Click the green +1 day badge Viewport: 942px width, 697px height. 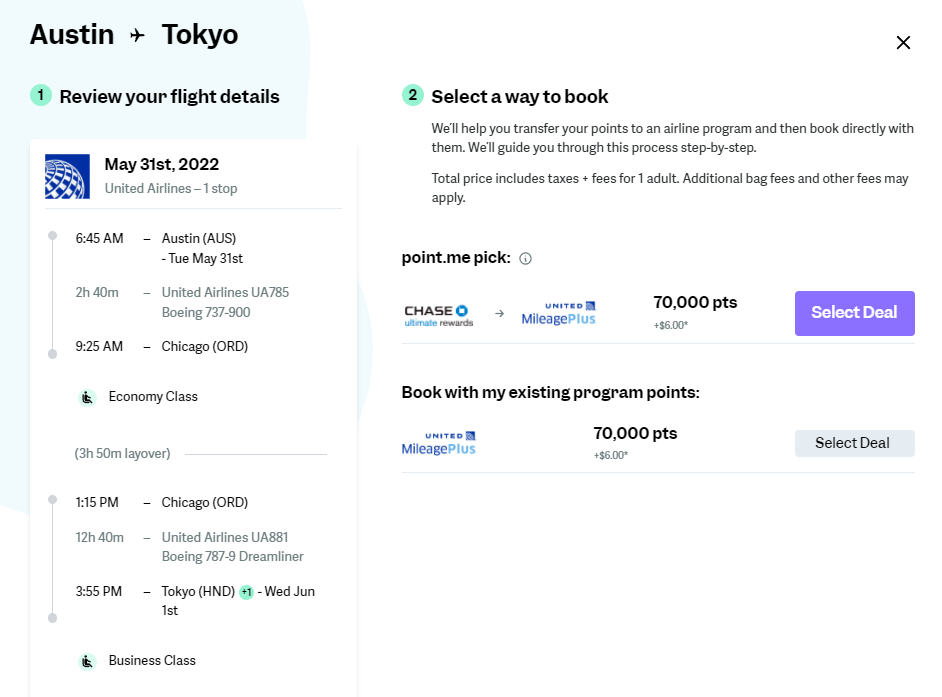246,592
